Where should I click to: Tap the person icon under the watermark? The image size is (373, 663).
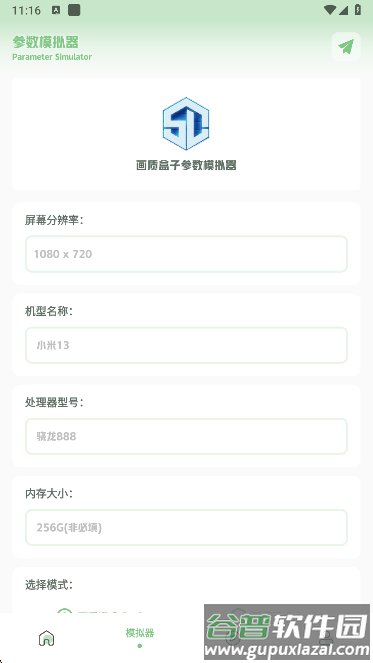click(x=326, y=638)
